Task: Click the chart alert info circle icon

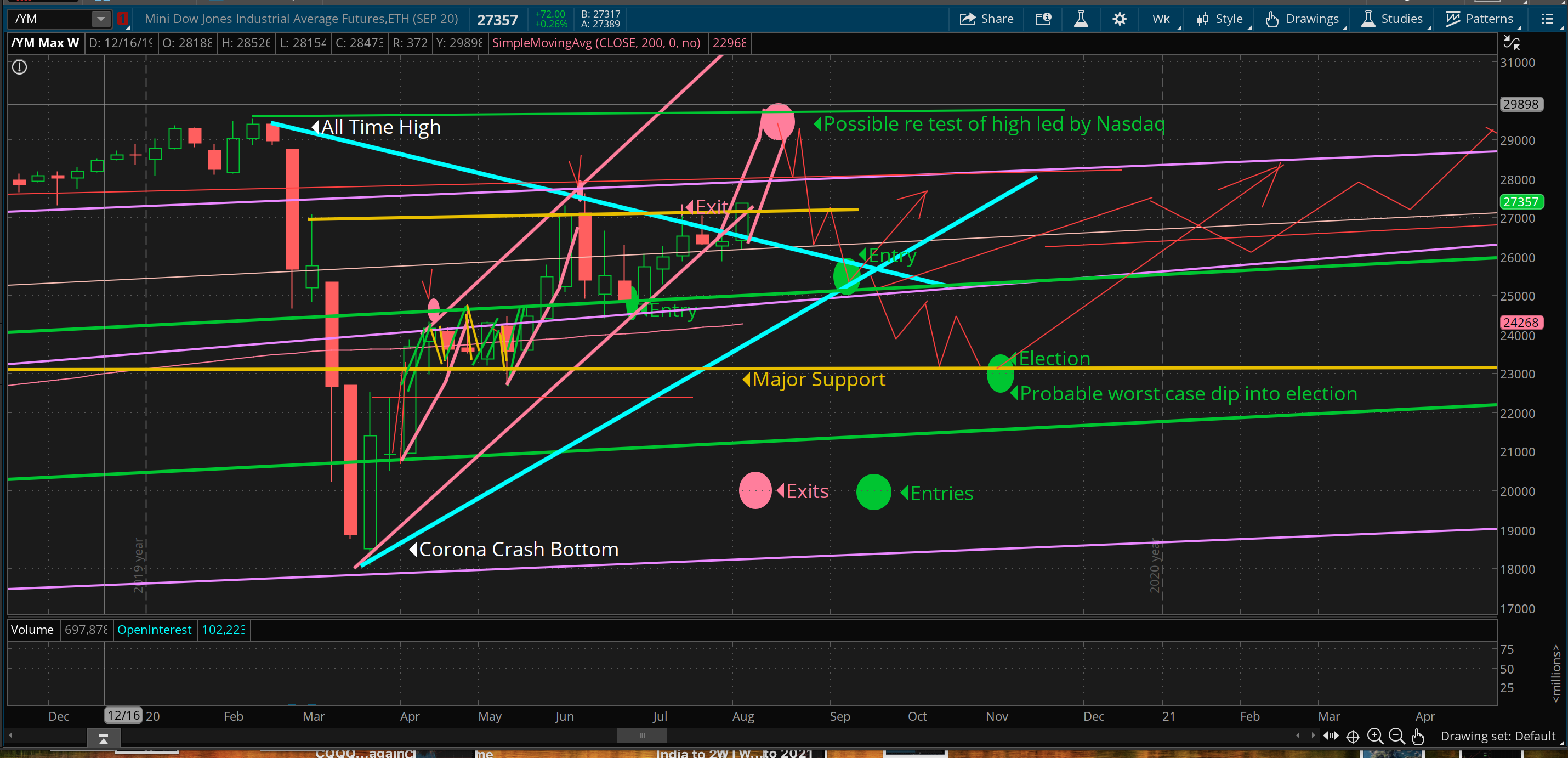Action: point(20,67)
